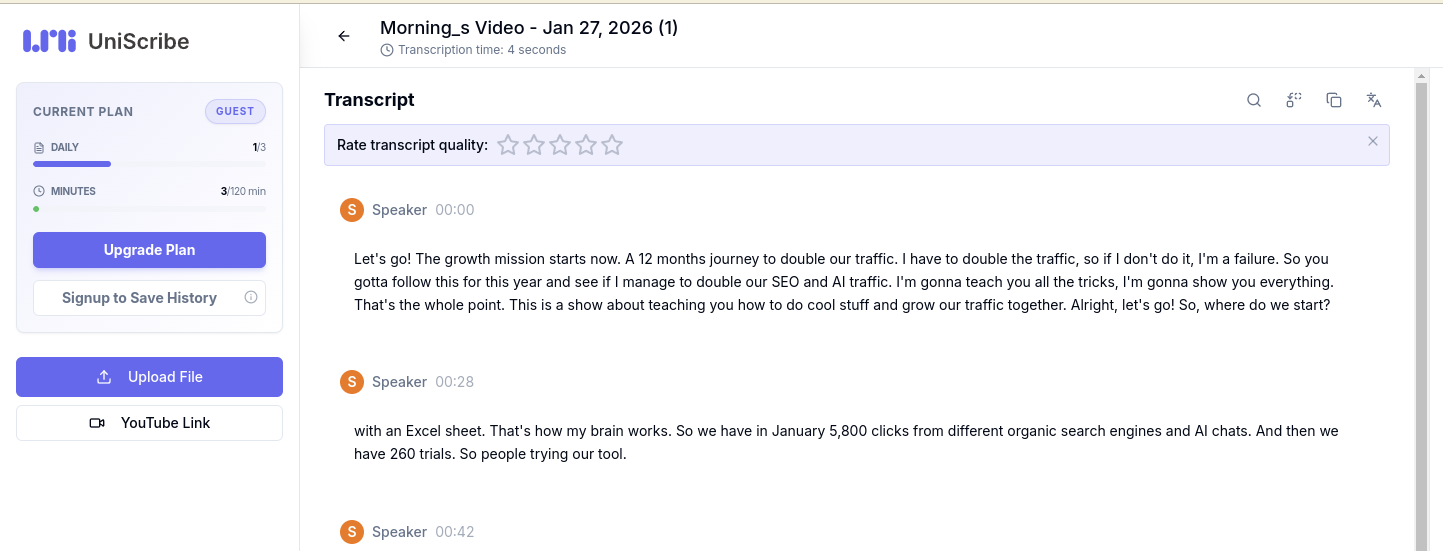The width and height of the screenshot is (1443, 551).
Task: Click the replace text icon beside search
Action: (x=1293, y=100)
